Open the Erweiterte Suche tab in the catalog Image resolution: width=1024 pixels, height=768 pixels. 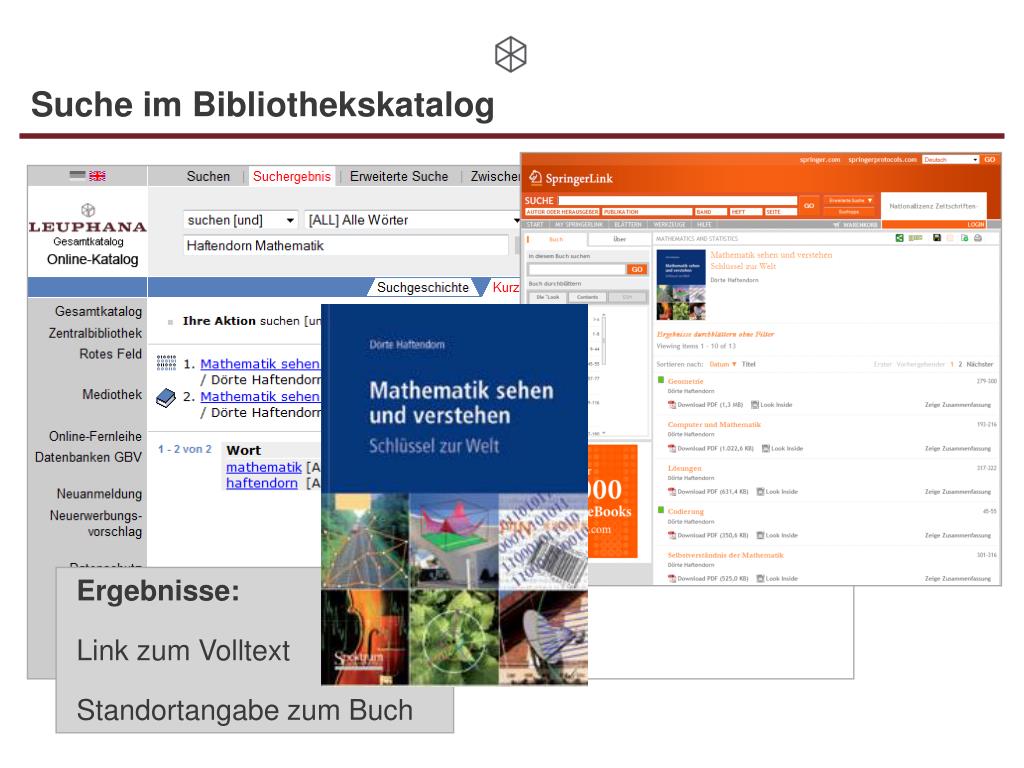click(399, 176)
